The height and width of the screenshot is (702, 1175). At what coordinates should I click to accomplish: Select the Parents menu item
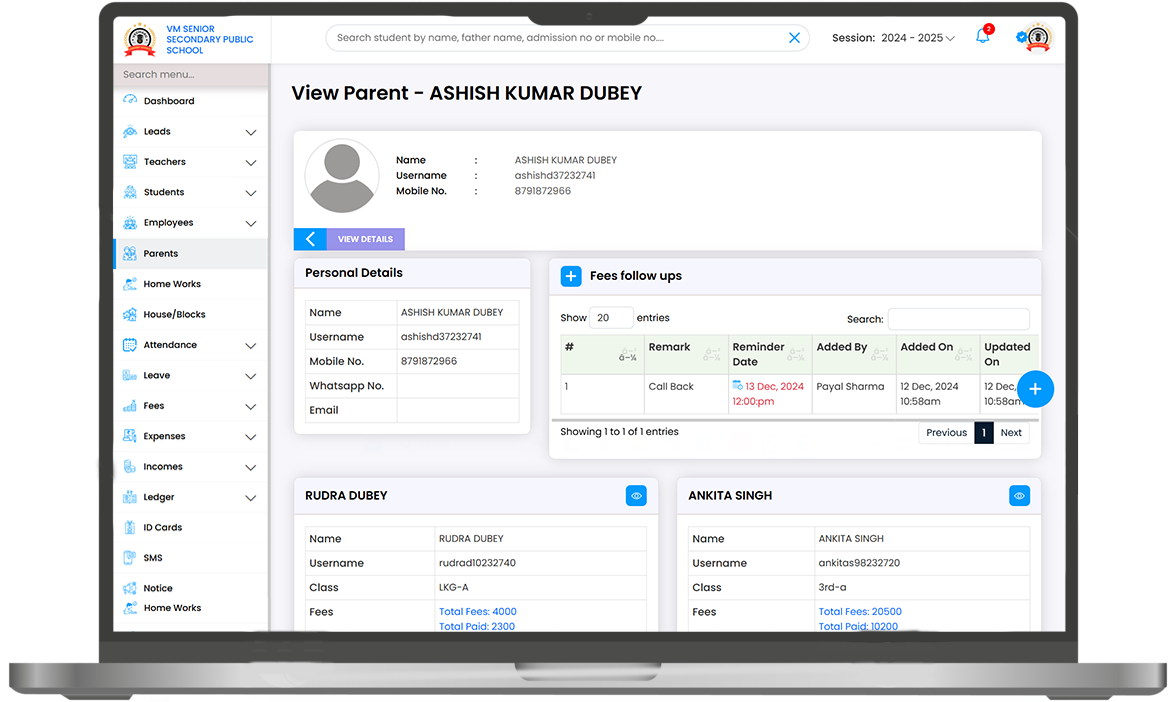tap(162, 253)
